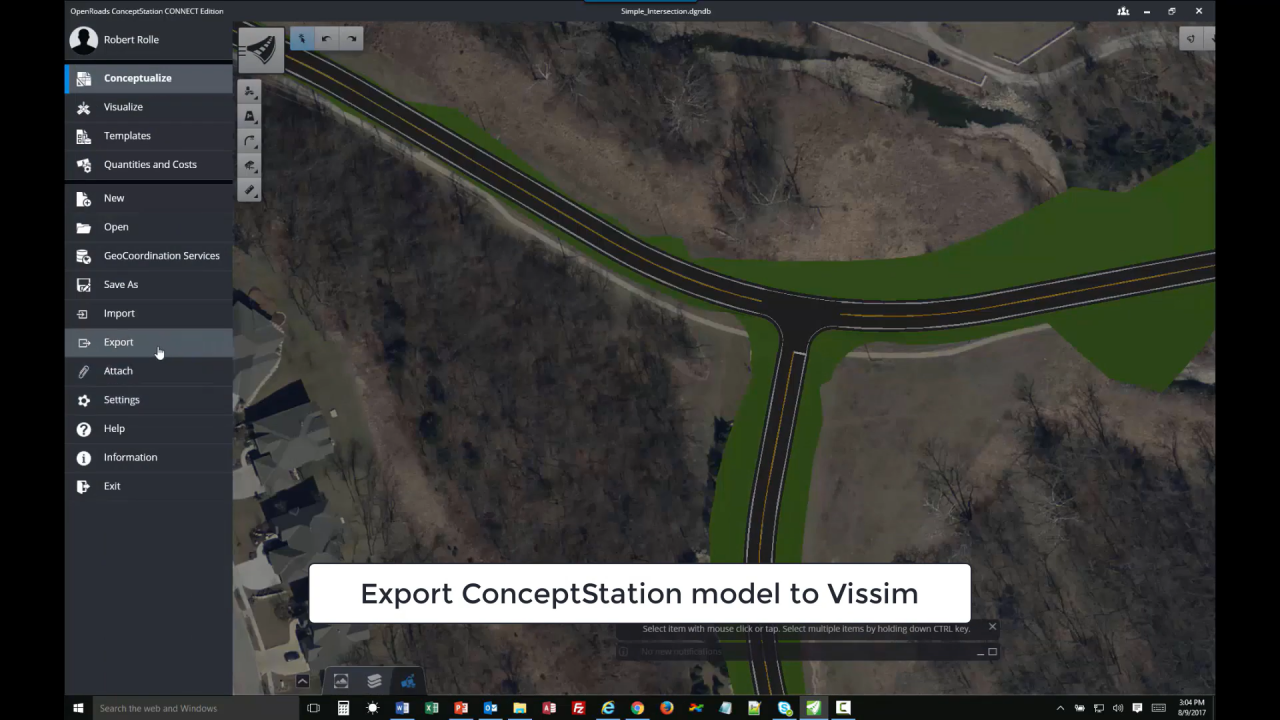
Task: Click the undo arrow in the top toolbar
Action: coord(326,39)
